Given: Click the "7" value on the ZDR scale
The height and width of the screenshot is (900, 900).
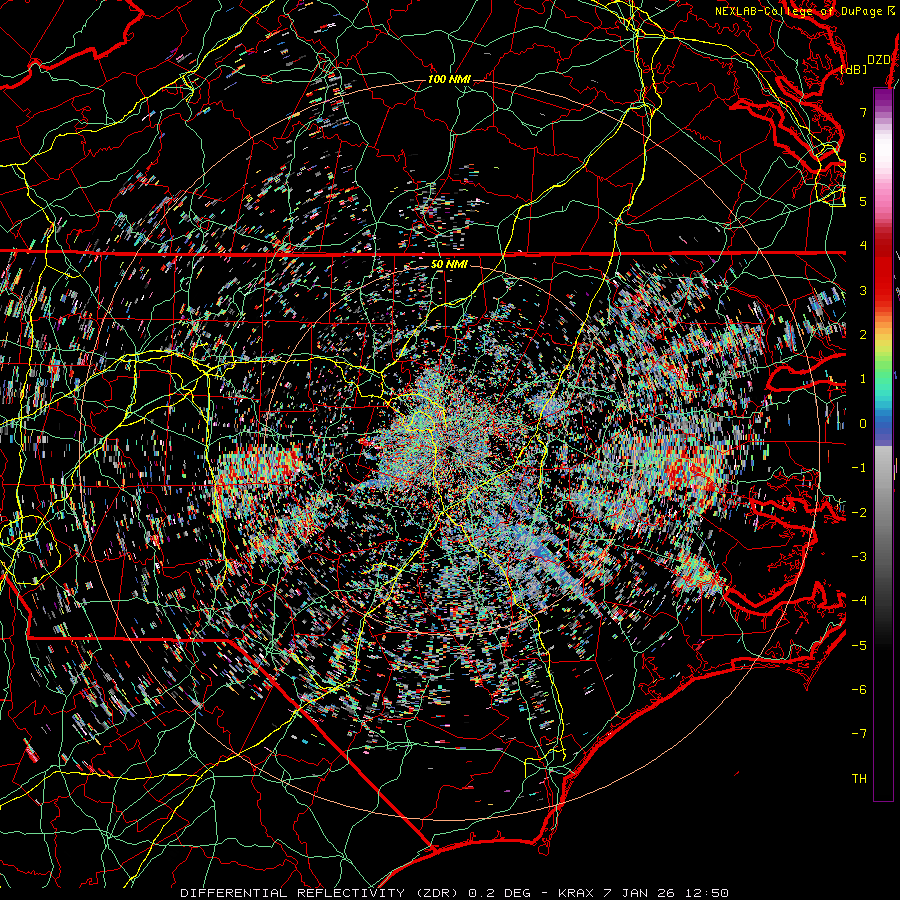Looking at the screenshot, I should pos(863,112).
